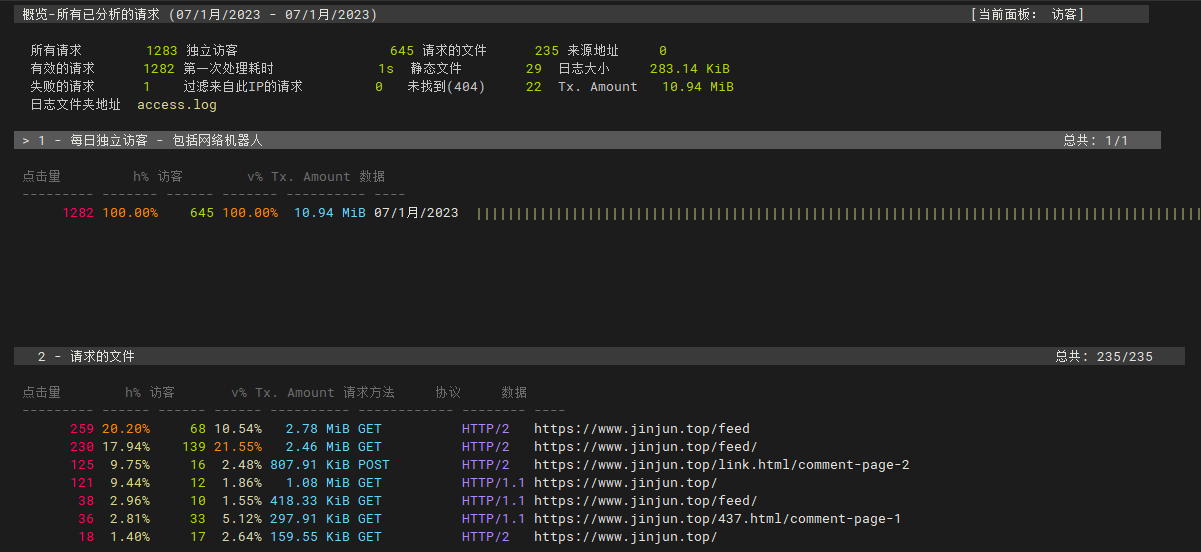Click the feed/ URL with 230 hits

coord(645,447)
